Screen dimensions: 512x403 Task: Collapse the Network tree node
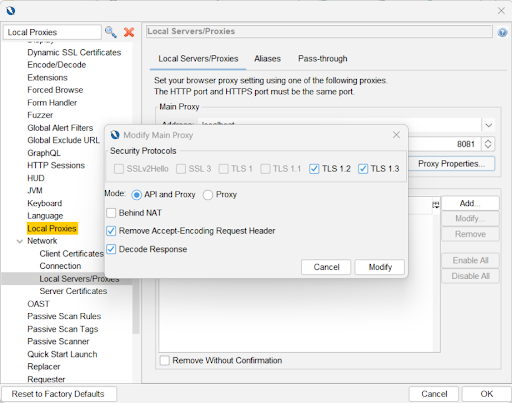[20, 241]
